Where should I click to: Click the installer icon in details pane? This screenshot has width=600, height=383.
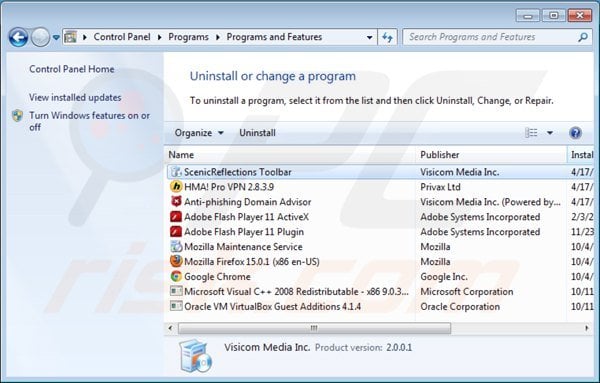click(196, 357)
